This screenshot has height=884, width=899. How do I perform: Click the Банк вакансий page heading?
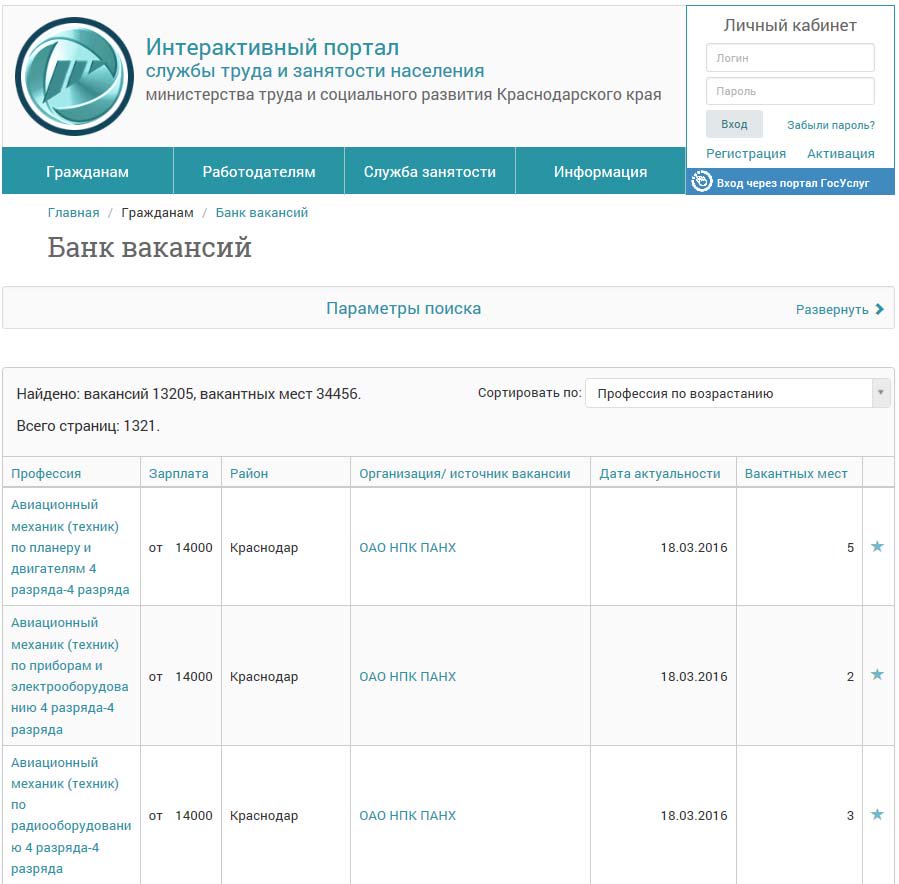(x=150, y=248)
